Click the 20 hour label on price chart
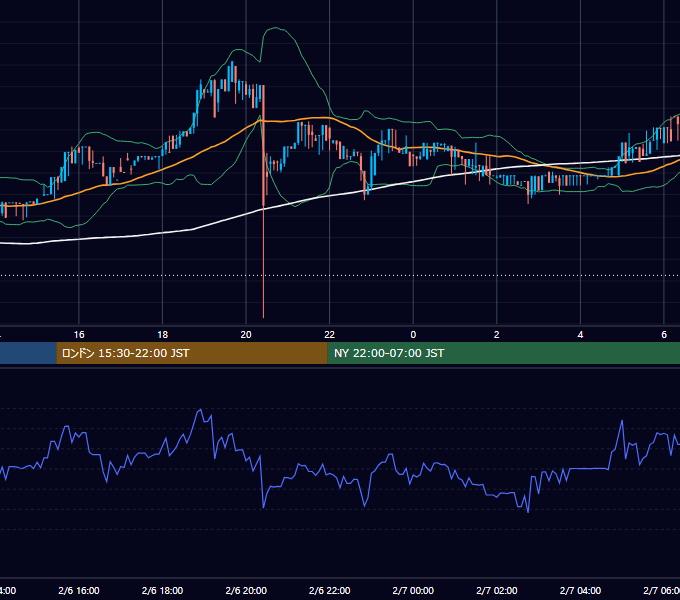The image size is (680, 600). (246, 335)
